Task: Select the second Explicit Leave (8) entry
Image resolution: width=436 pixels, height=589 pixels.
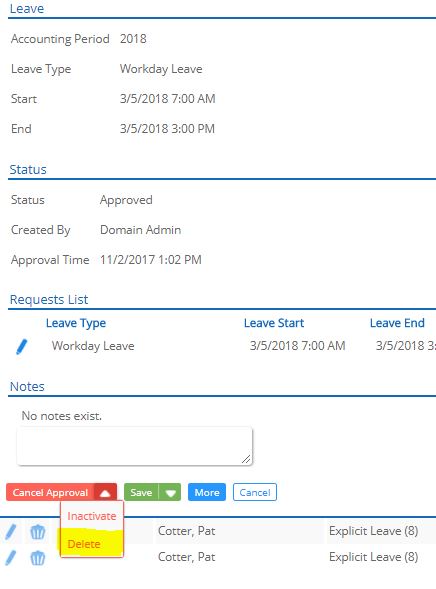Action: pos(374,557)
